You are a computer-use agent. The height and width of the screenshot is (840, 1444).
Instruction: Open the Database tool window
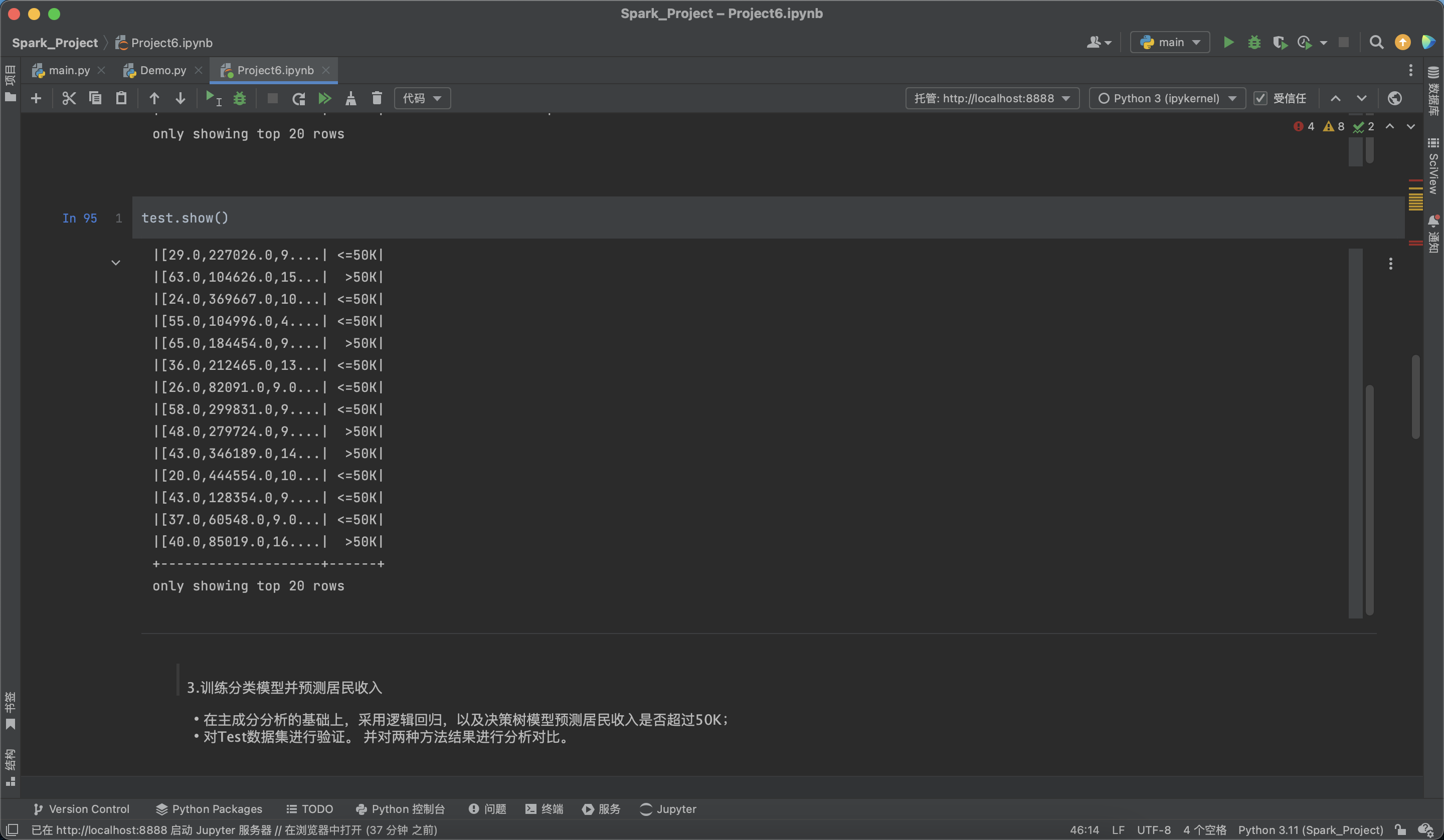pyautogui.click(x=1433, y=92)
